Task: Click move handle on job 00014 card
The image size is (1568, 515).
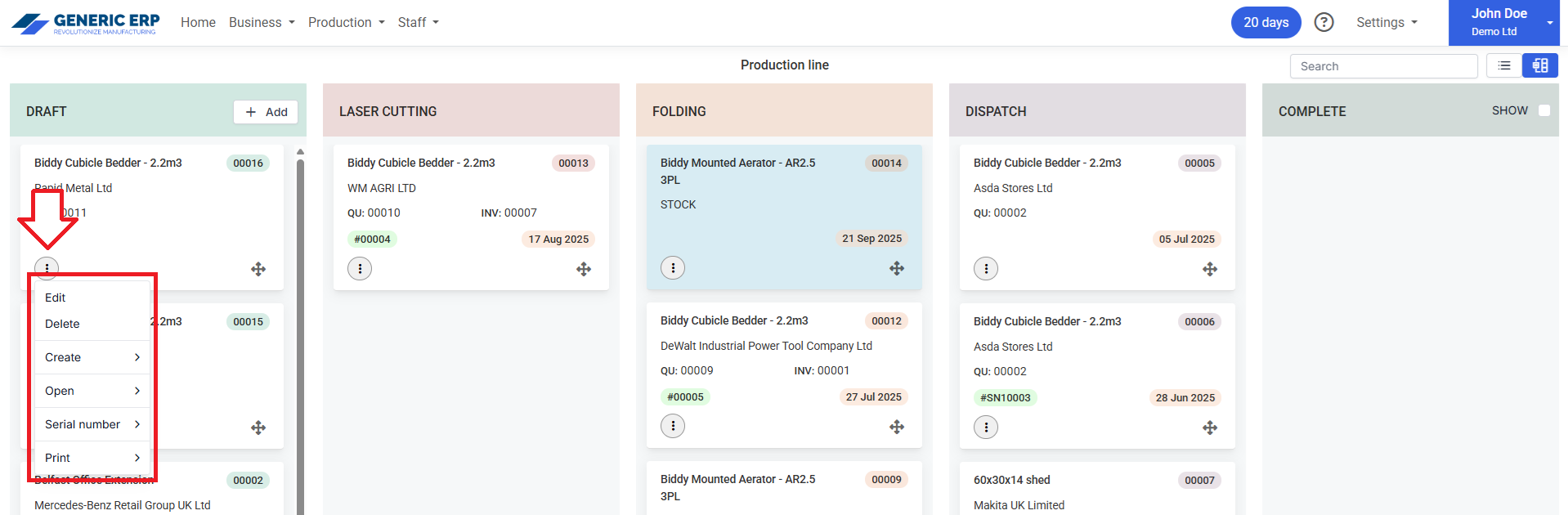Action: pyautogui.click(x=897, y=268)
